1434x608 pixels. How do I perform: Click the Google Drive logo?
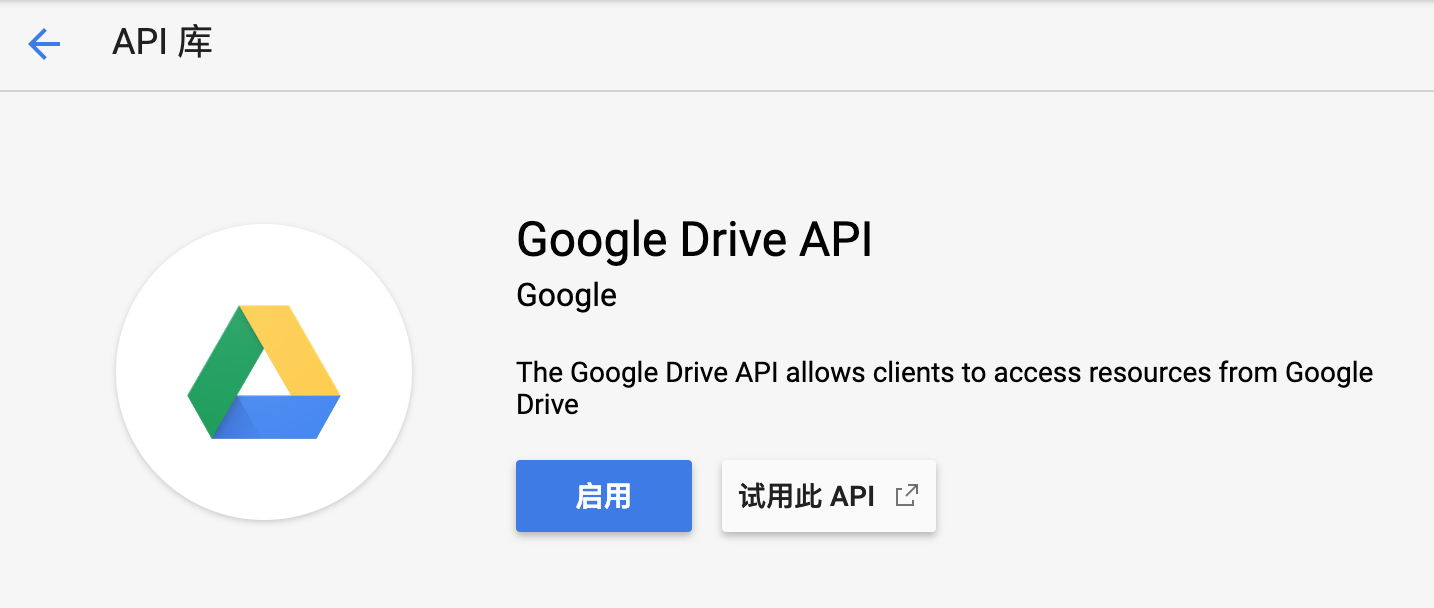pos(264,372)
